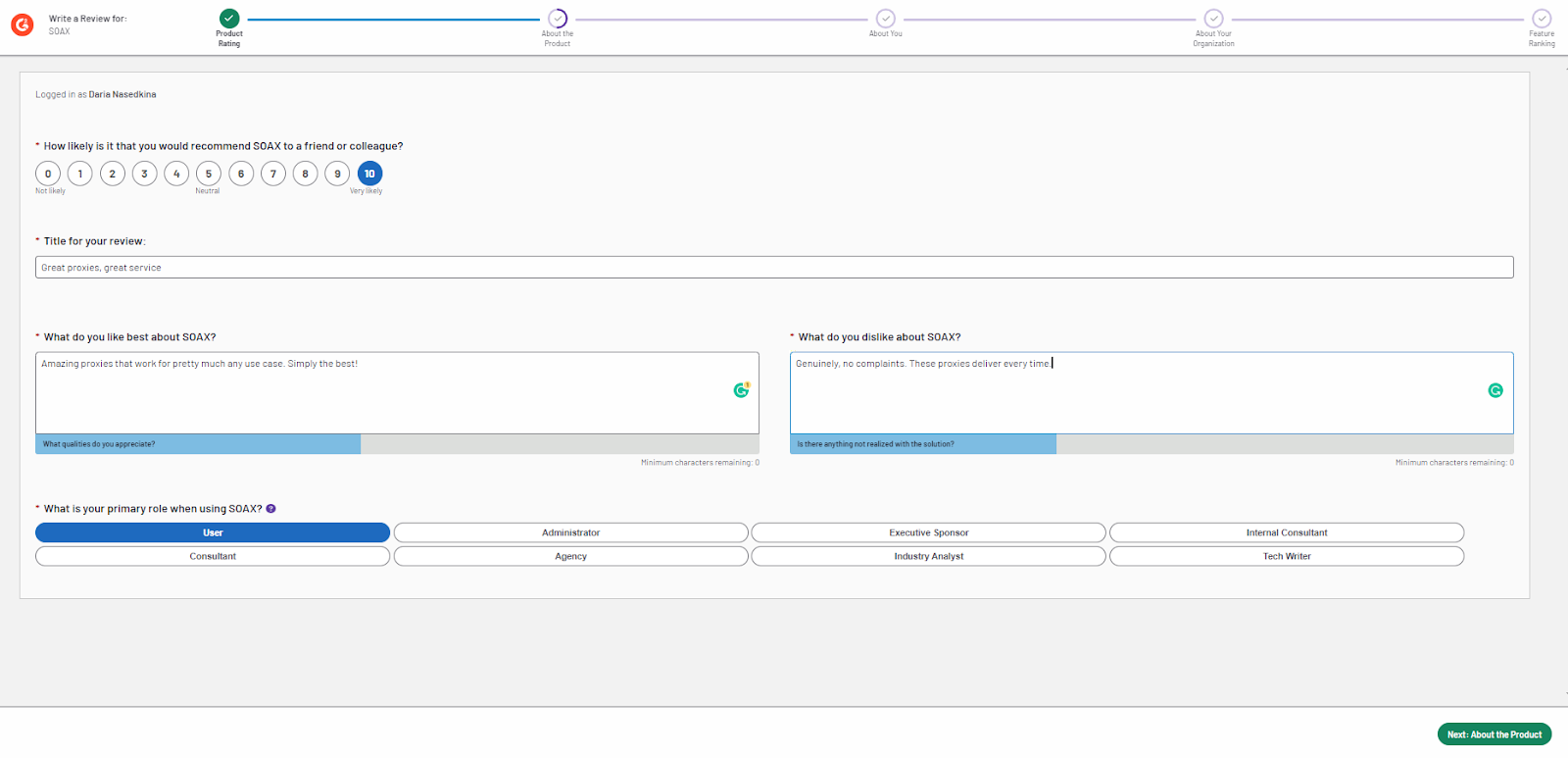Select the Administrator role option
1568x758 pixels.
(x=570, y=532)
